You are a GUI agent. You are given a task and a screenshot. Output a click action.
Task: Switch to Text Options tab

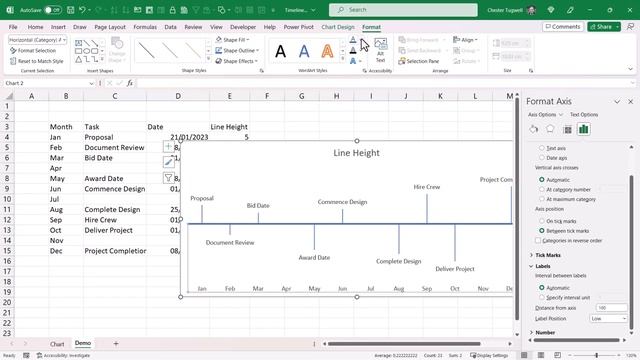(x=584, y=115)
